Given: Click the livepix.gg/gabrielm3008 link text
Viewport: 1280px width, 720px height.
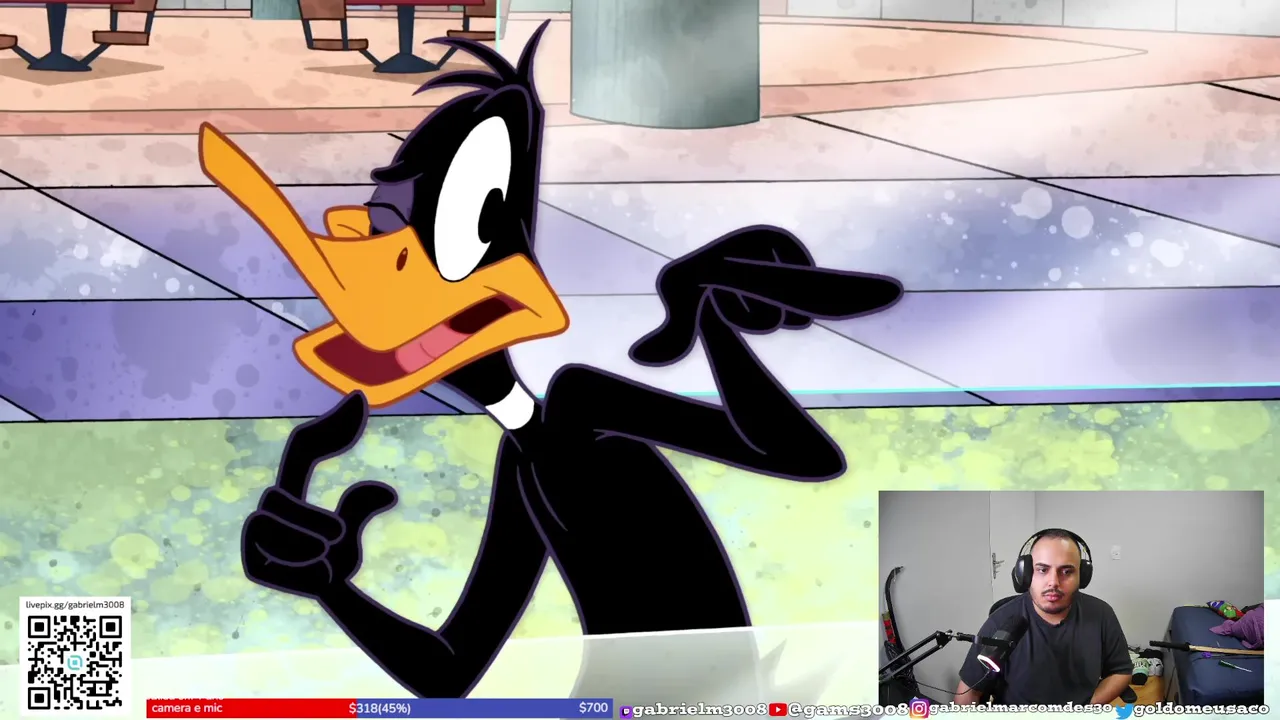Looking at the screenshot, I should pyautogui.click(x=75, y=605).
